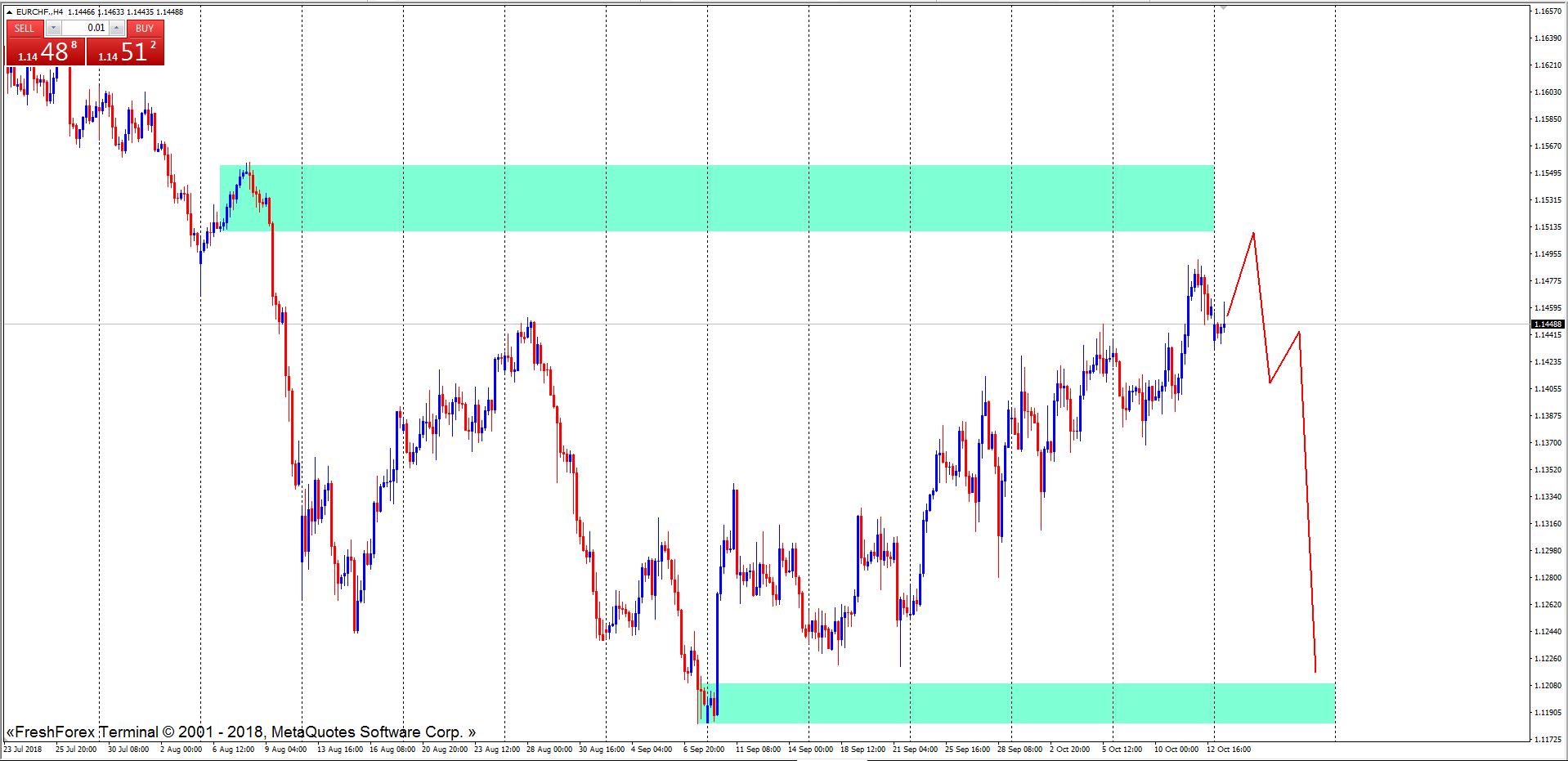Click the 1.12080 price scale label
This screenshot has height=761, width=1568.
coord(1548,686)
